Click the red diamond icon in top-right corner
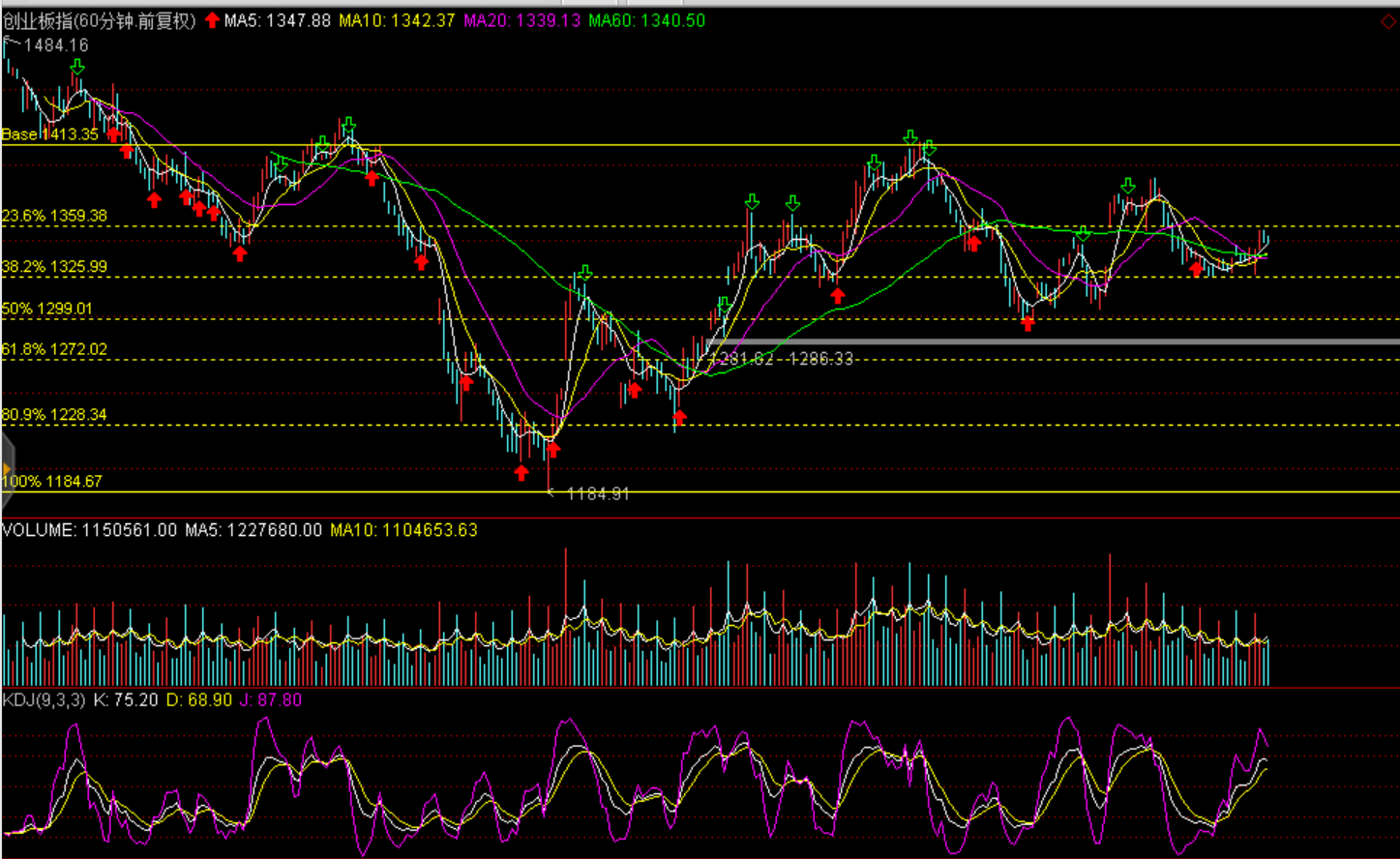 point(1388,20)
